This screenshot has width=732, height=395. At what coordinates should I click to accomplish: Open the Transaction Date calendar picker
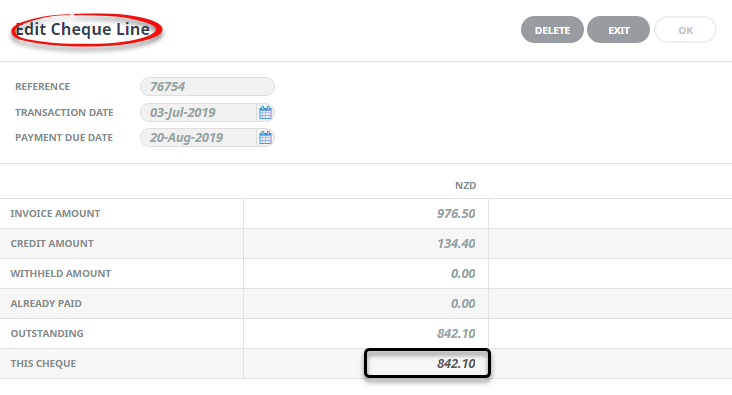click(265, 113)
